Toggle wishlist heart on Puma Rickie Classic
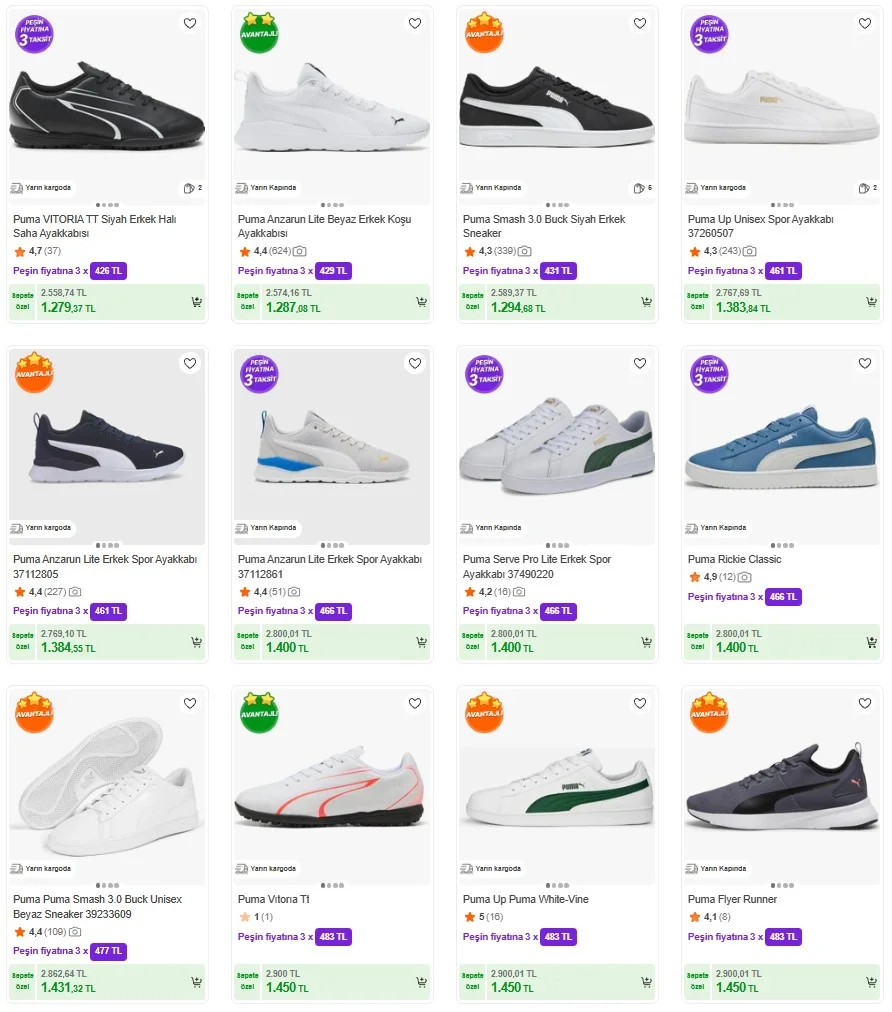This screenshot has height=1012, width=892. [865, 363]
